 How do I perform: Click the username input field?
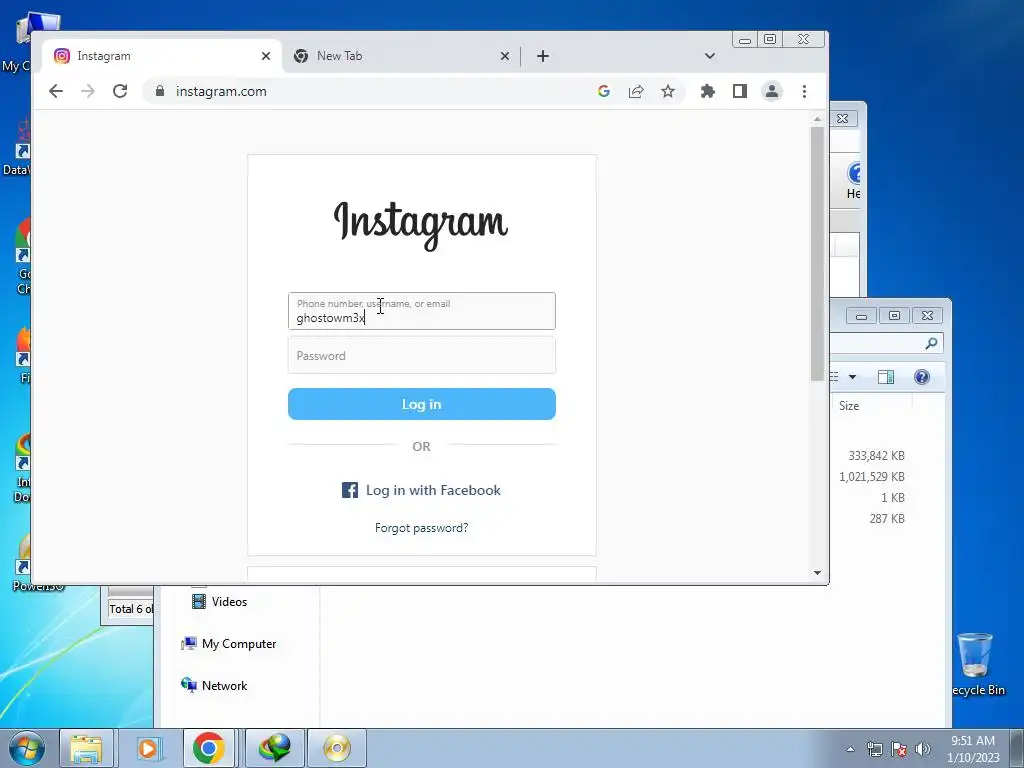[x=422, y=311]
